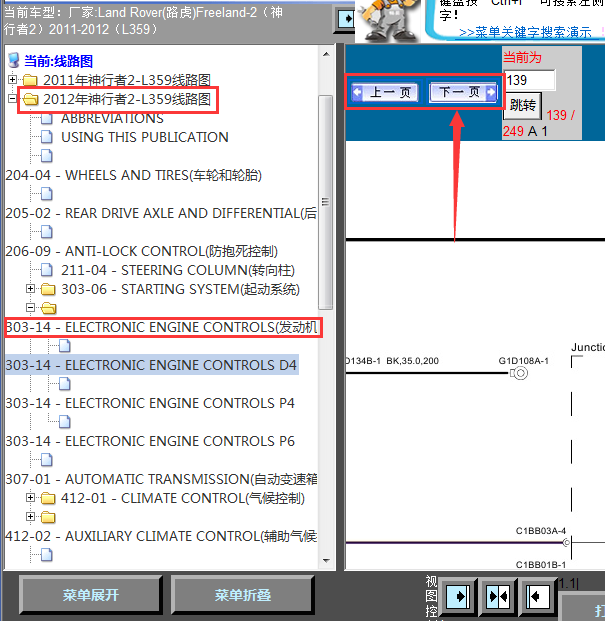The height and width of the screenshot is (621, 605).
Task: Select 303-14 - ELECTRONIC ENGINE CONTROLS P4
Action: [150, 403]
